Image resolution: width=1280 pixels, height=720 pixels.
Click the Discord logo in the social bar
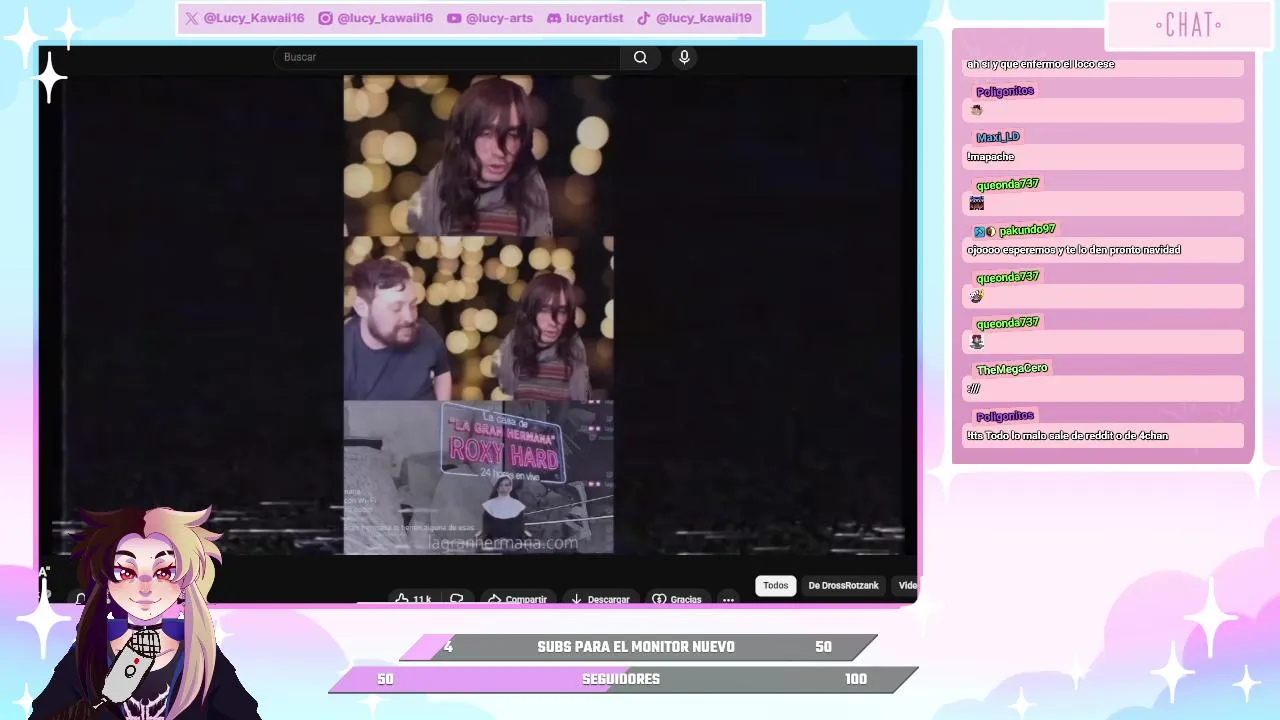[x=554, y=18]
